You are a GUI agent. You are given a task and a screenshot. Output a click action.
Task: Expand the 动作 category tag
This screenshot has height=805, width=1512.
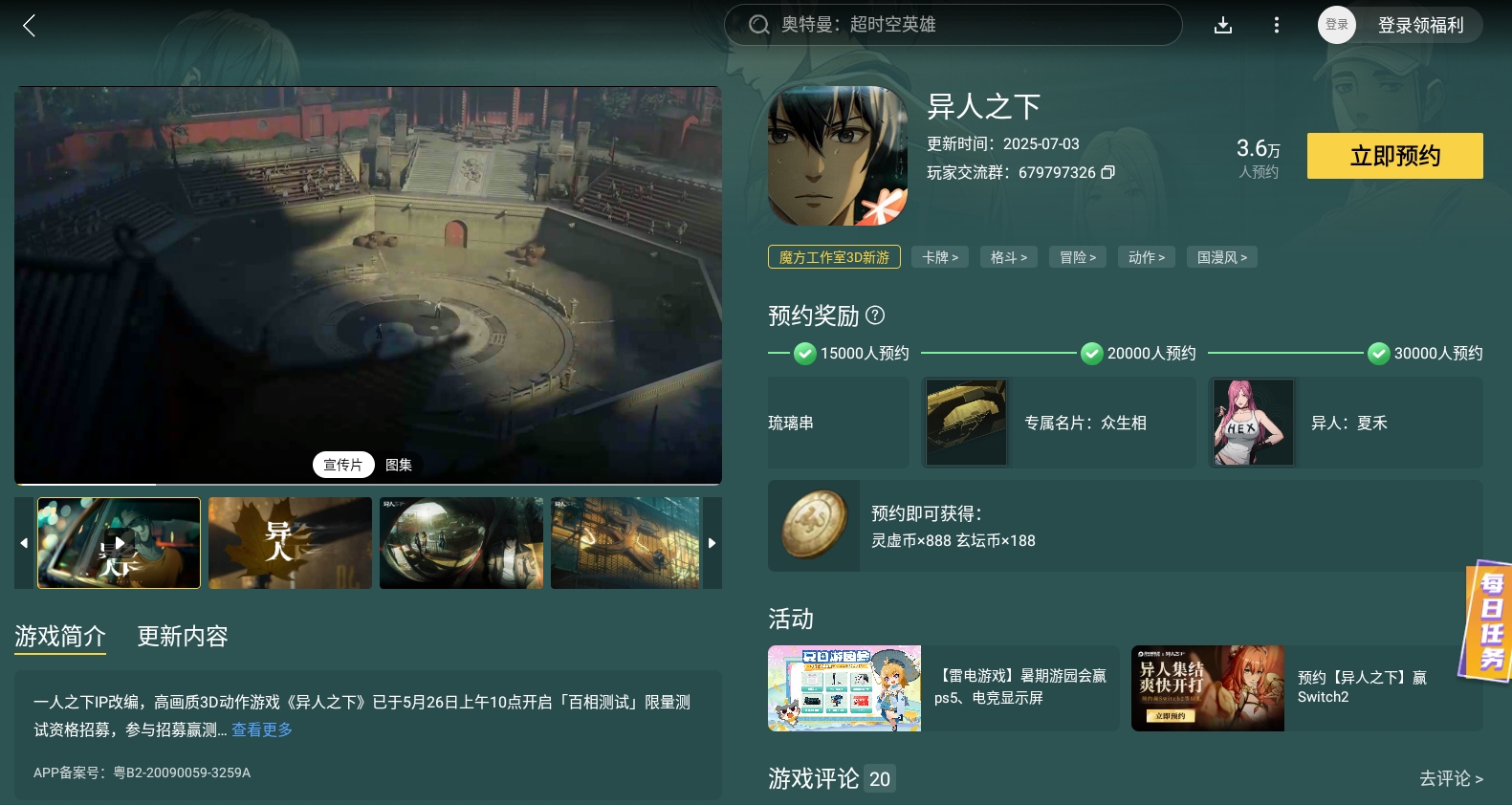pos(1147,257)
